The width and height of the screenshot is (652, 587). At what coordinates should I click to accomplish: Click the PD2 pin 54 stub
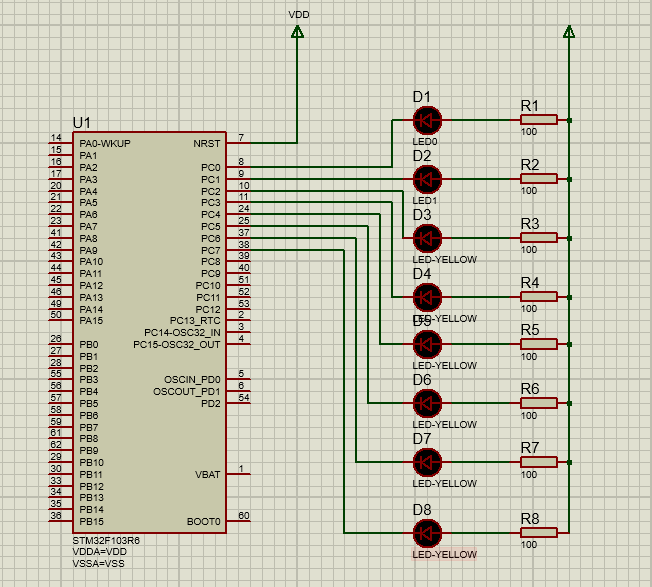tap(240, 403)
